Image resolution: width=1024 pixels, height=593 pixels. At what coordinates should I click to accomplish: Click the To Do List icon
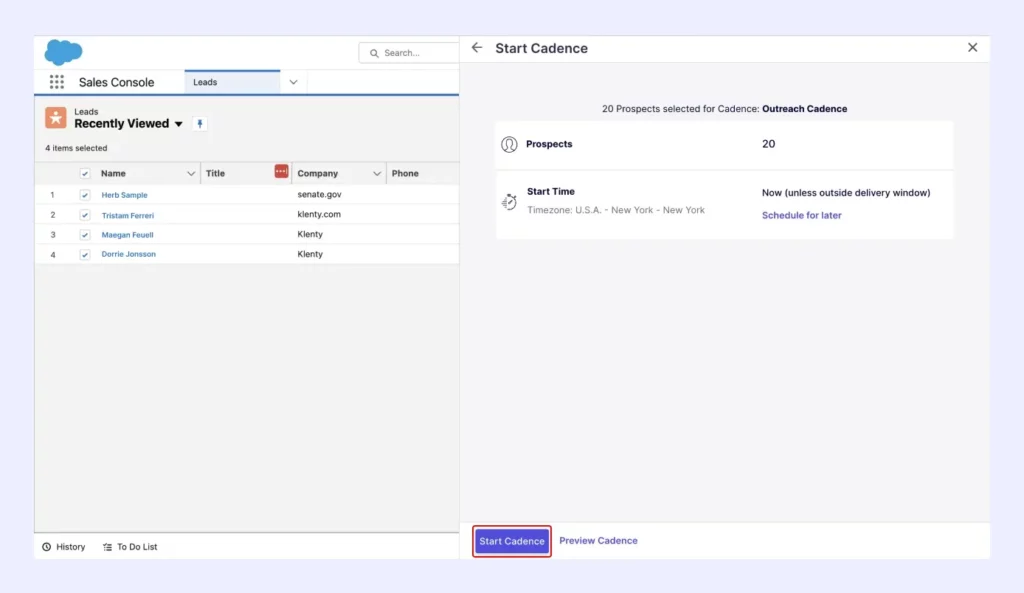coord(107,547)
